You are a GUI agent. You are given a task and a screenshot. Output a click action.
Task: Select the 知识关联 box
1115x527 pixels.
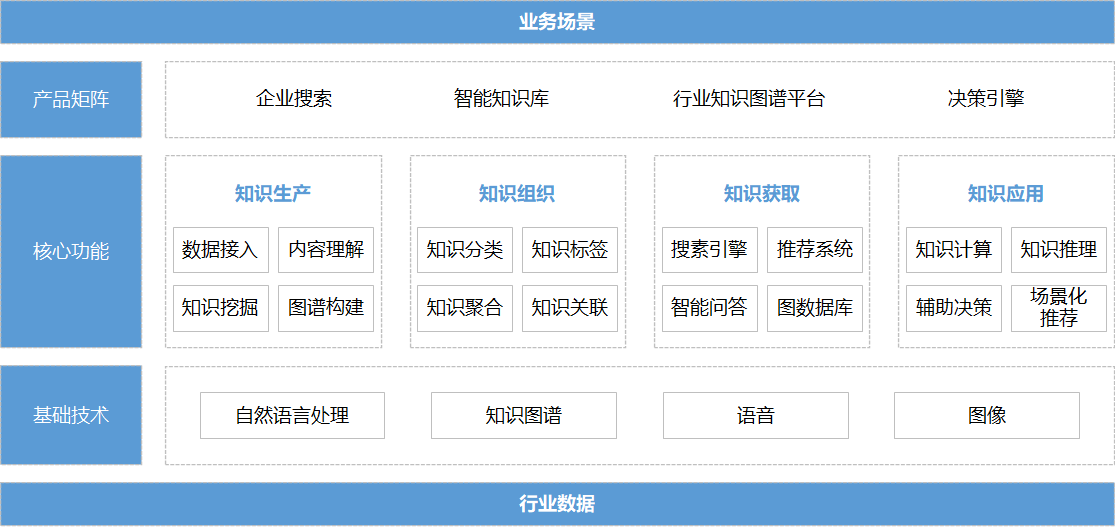(570, 308)
